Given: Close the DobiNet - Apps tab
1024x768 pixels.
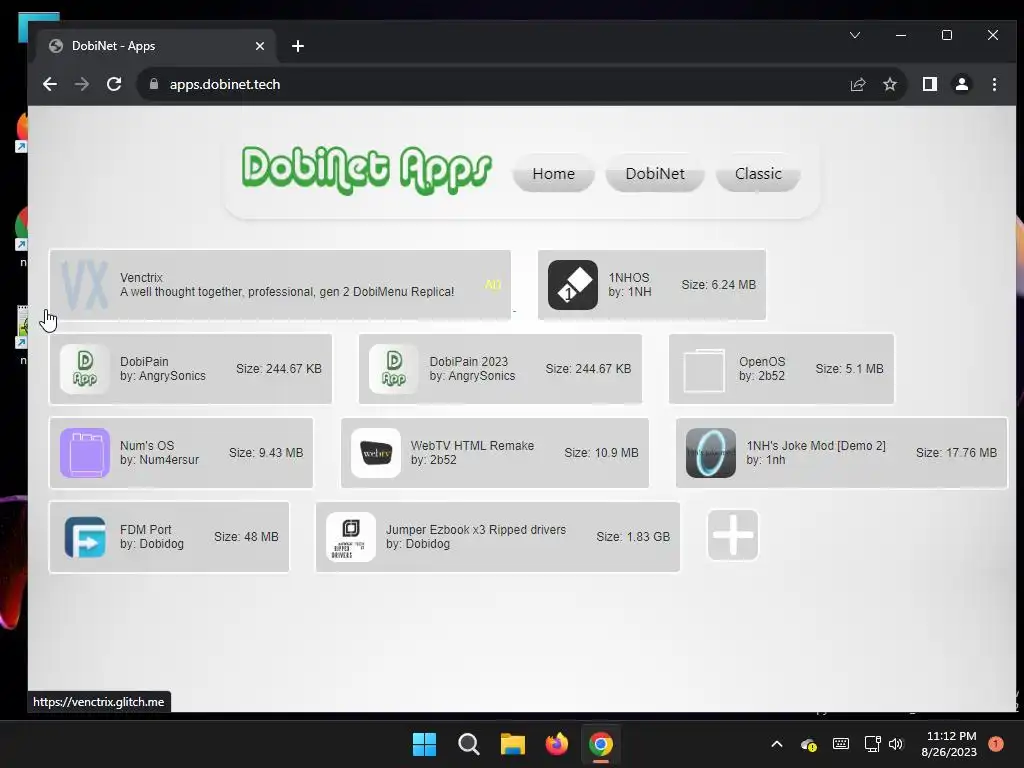Looking at the screenshot, I should 260,46.
